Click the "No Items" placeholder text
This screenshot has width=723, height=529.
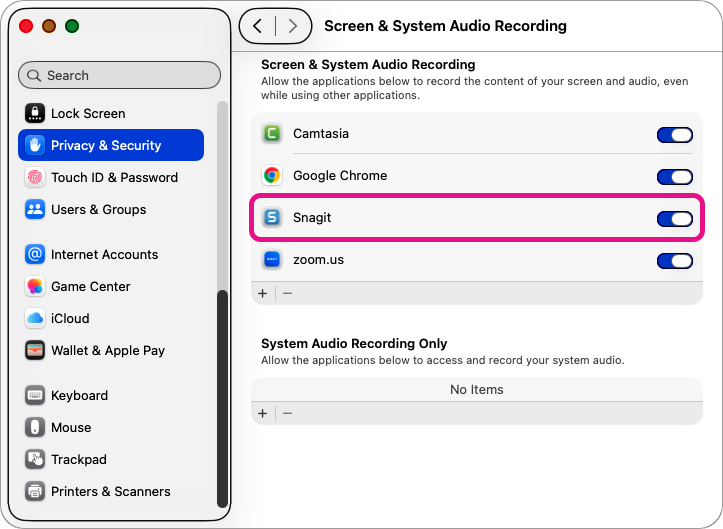[477, 390]
